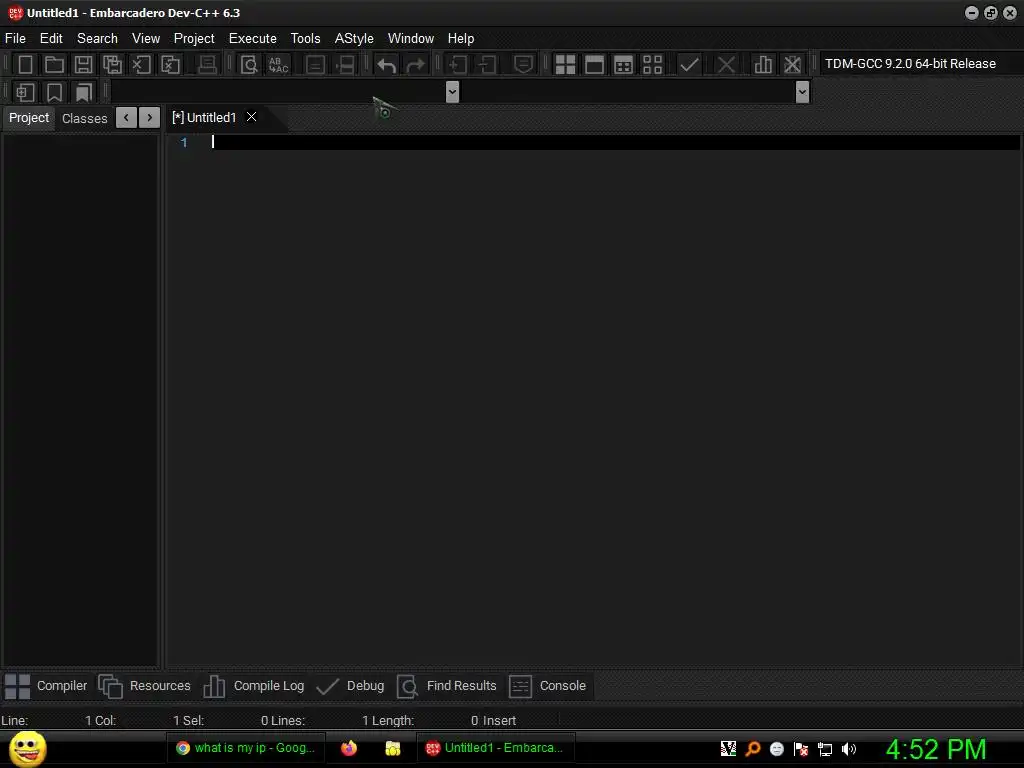Open the Project menu
This screenshot has height=768, width=1024.
pyautogui.click(x=194, y=39)
